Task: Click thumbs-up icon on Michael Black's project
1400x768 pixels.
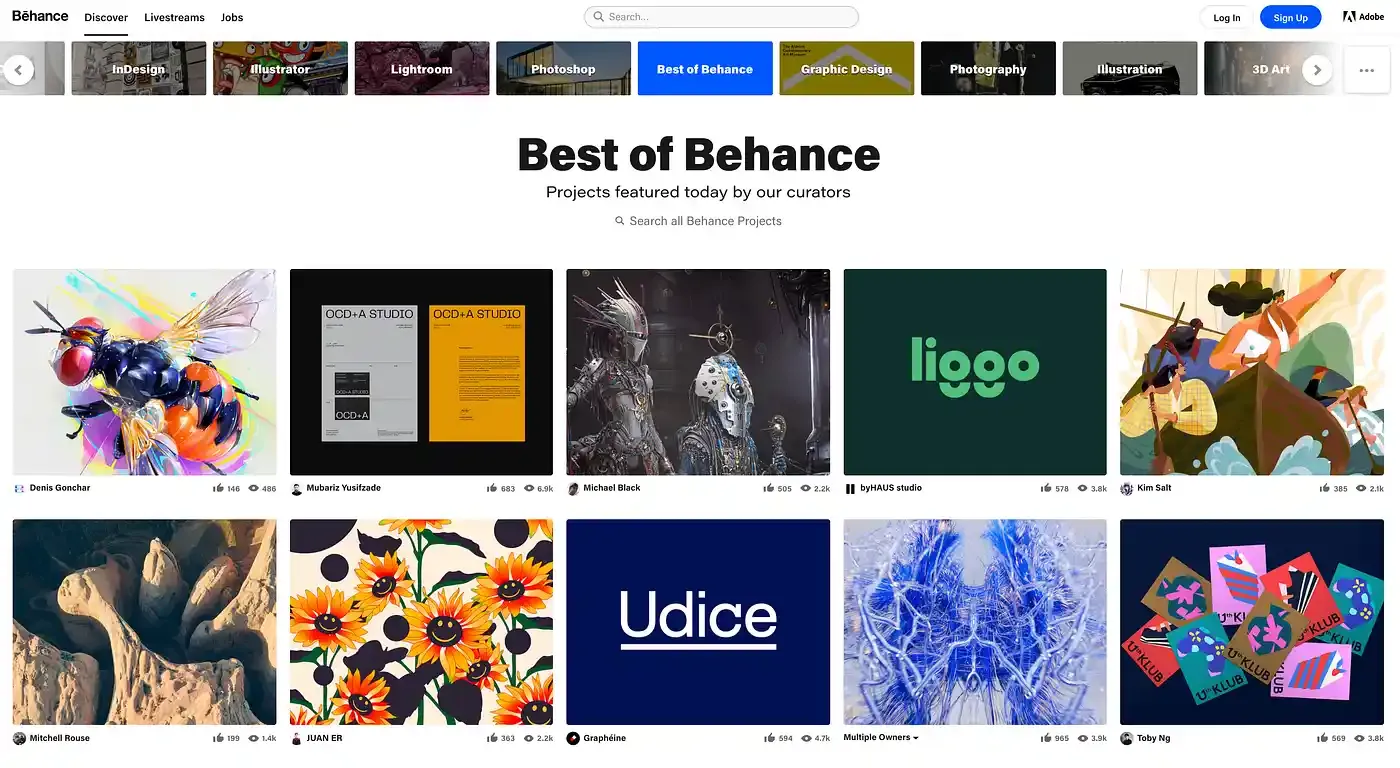Action: coord(769,489)
